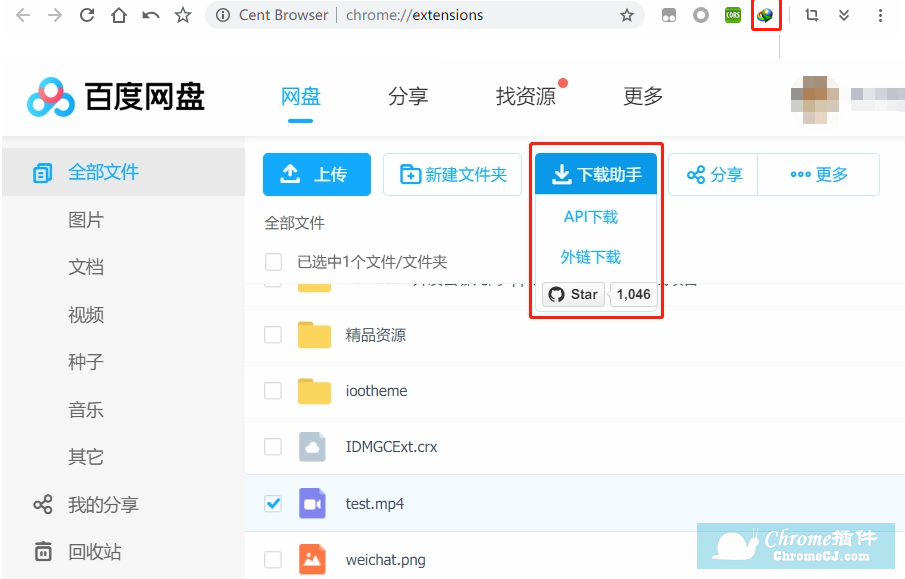Screen dimensions: 905x579
Task: Choose API下载 from download helper menu
Action: [x=591, y=217]
